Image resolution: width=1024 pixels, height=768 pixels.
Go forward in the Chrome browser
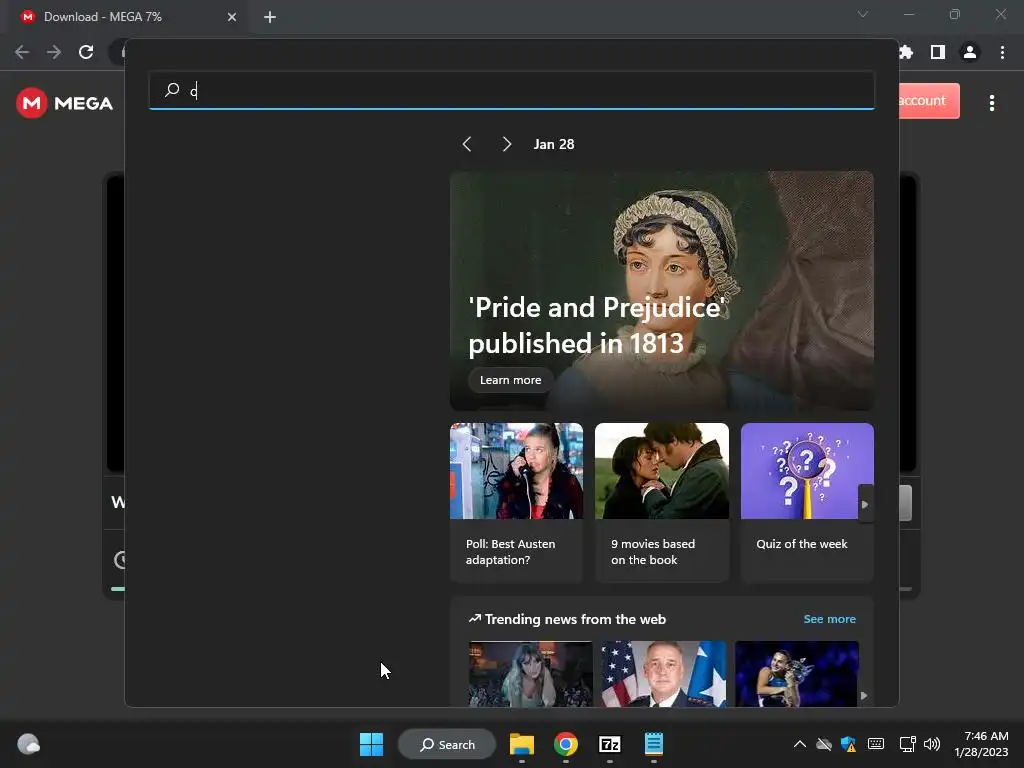[54, 52]
